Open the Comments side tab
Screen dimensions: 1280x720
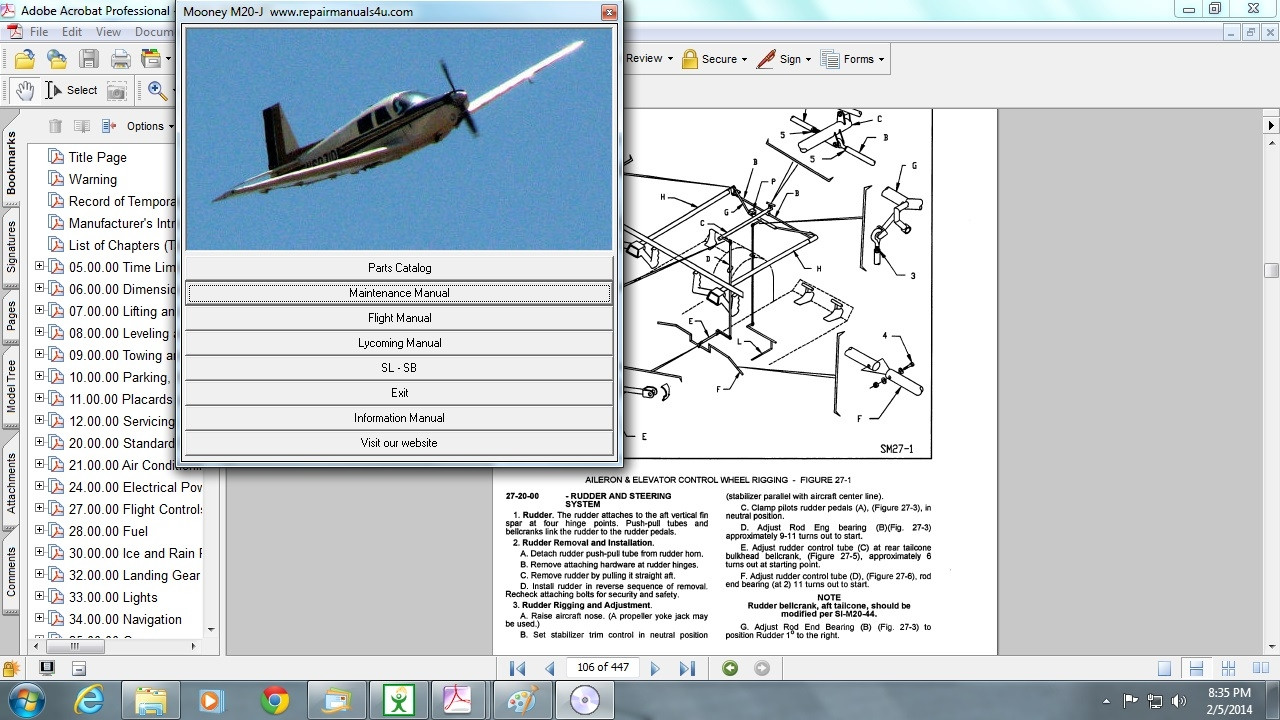pos(11,572)
